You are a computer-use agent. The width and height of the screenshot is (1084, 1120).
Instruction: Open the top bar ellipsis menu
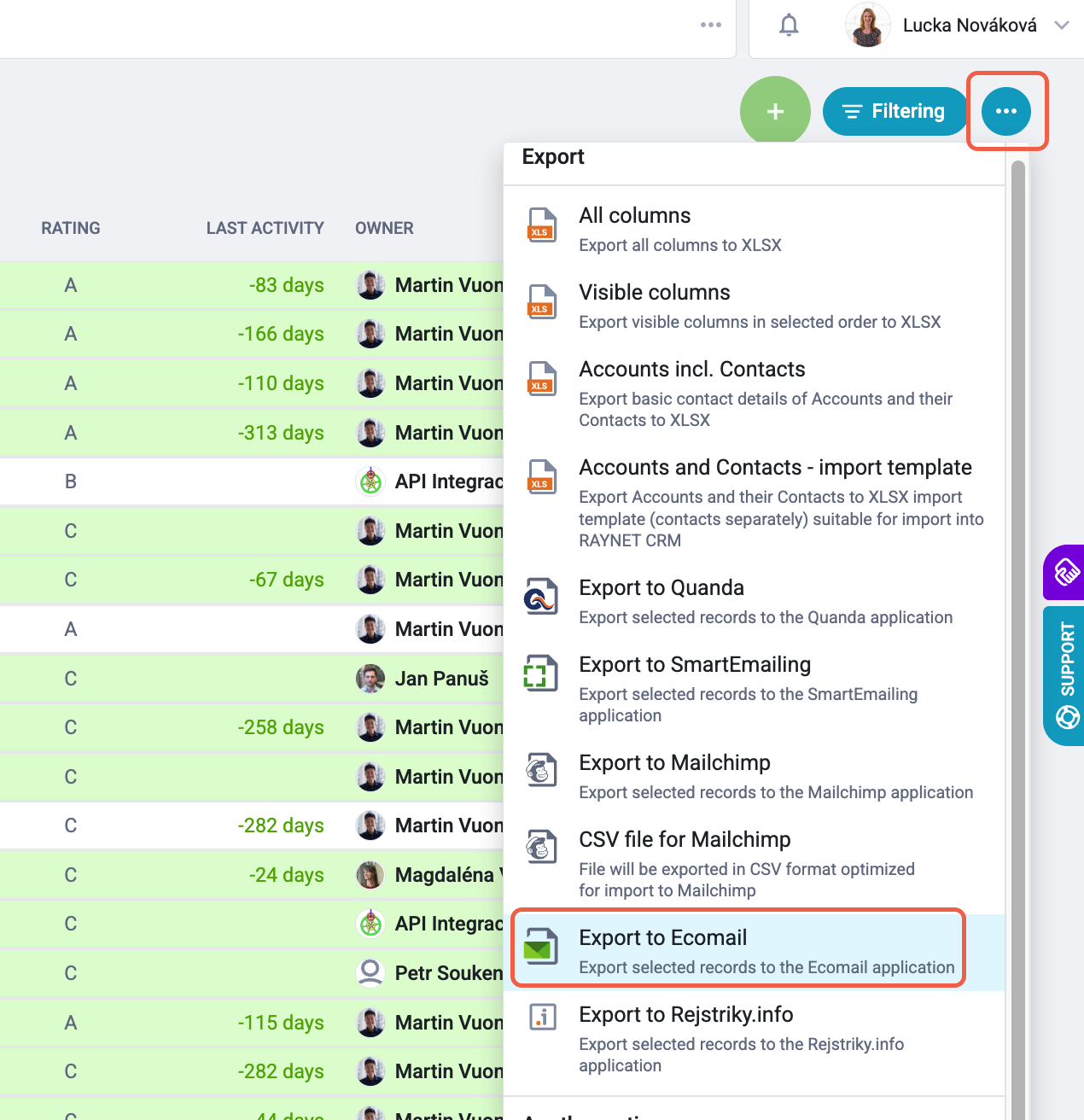(x=711, y=25)
